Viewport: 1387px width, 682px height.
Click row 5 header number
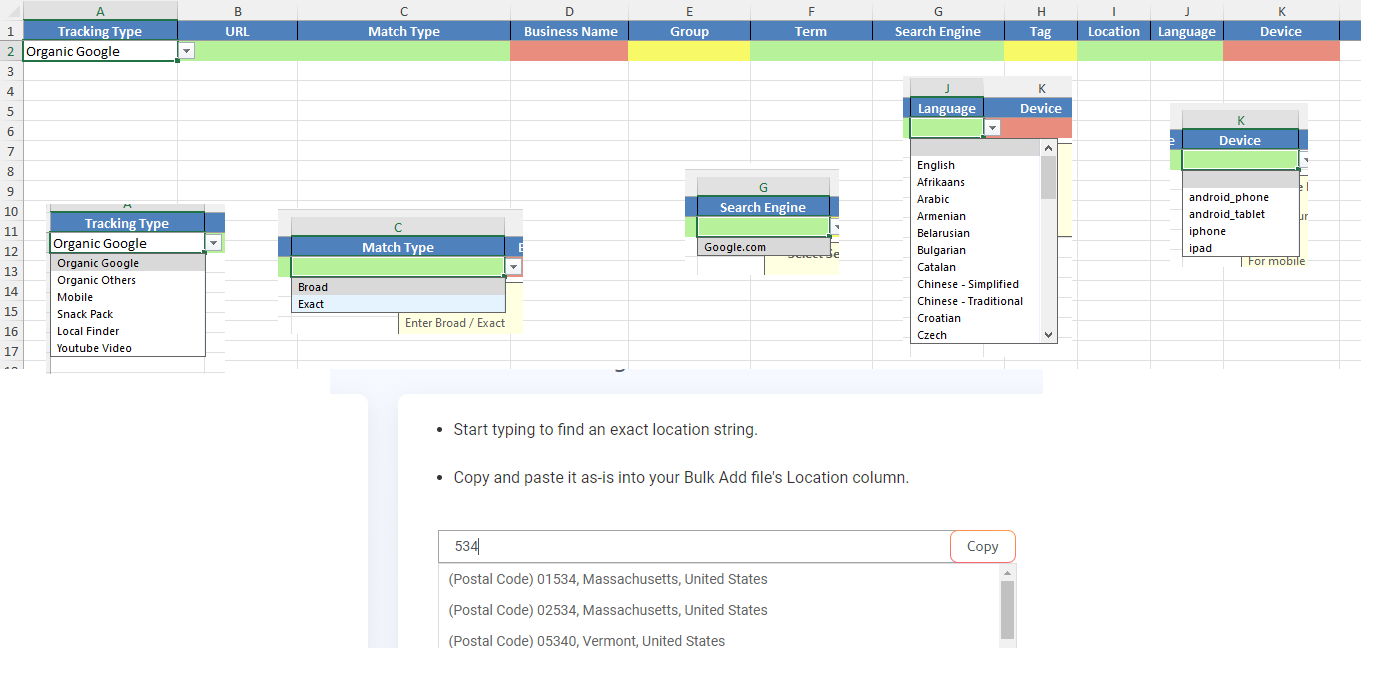(11, 111)
